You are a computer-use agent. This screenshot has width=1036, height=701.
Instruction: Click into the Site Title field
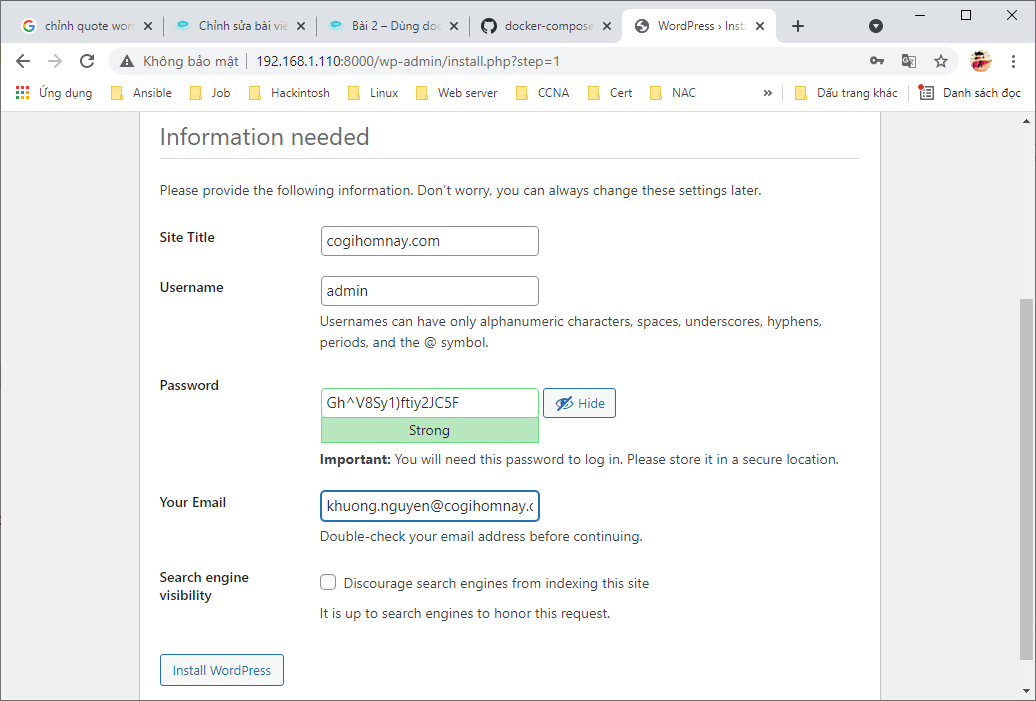click(429, 241)
